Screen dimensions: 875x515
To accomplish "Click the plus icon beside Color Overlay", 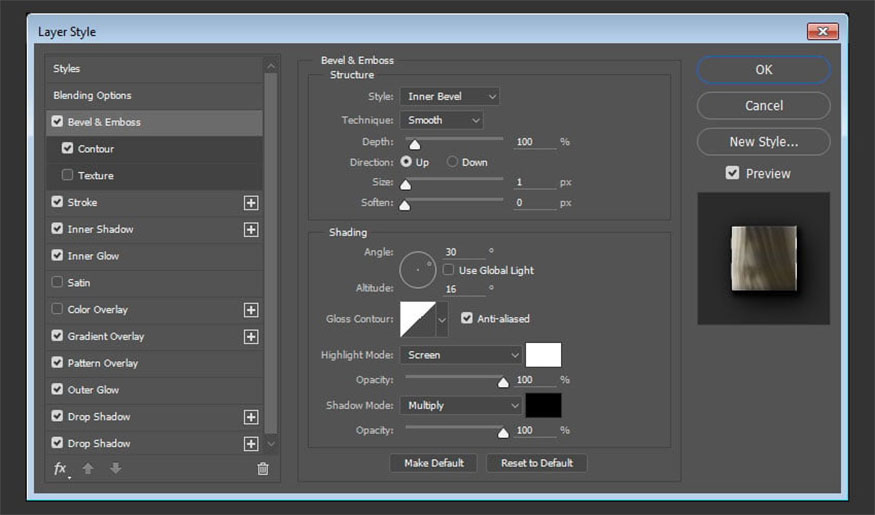I will [x=251, y=310].
